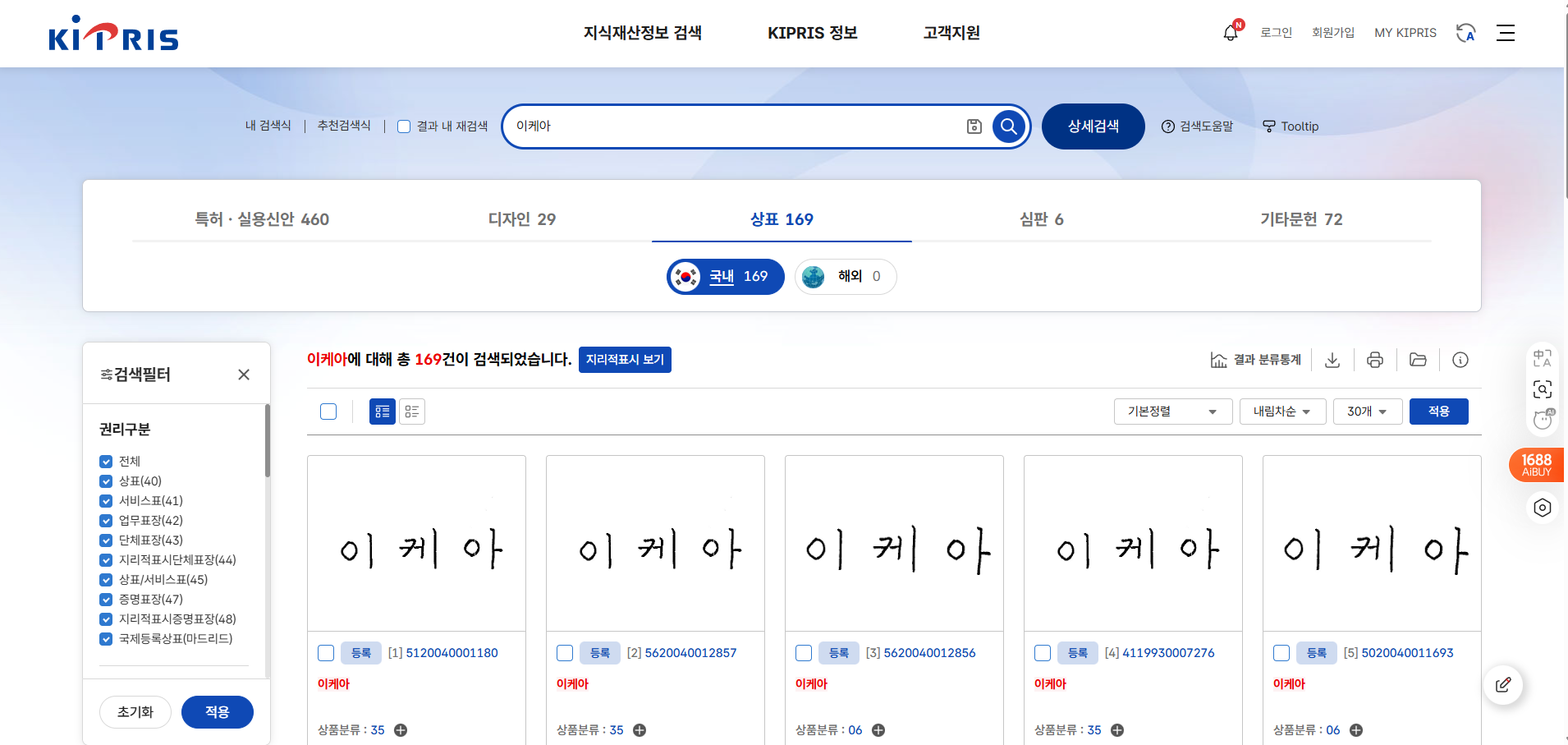Open MY KIPRIS link

coord(1405,33)
